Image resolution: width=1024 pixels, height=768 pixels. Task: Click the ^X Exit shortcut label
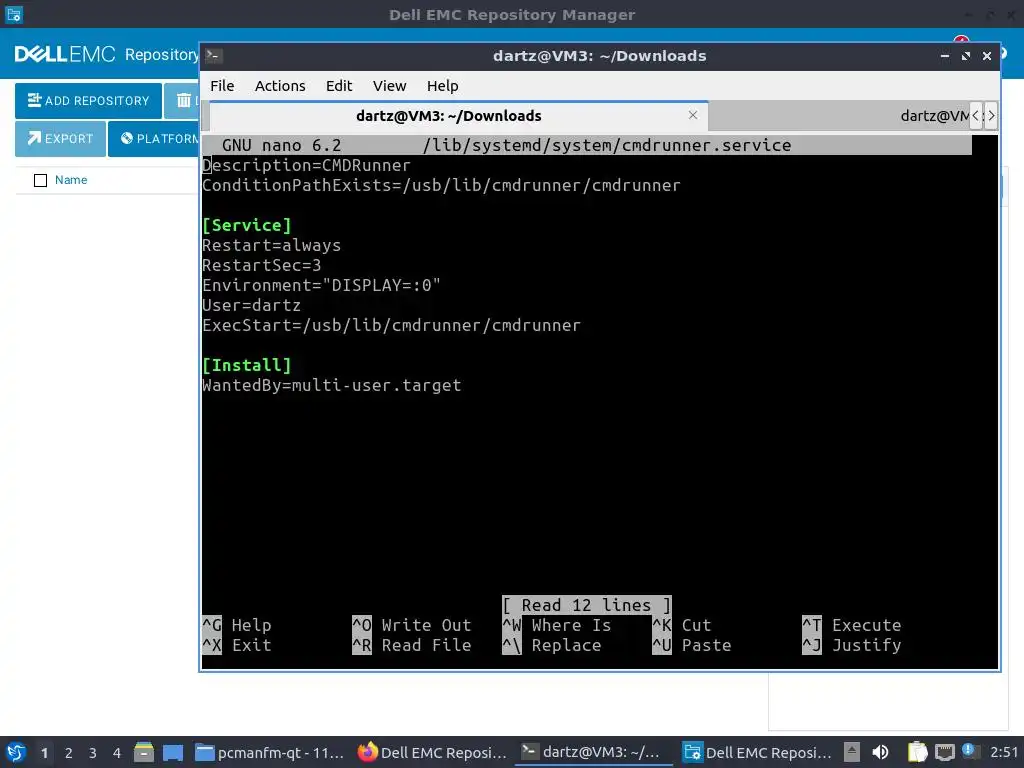tap(236, 645)
